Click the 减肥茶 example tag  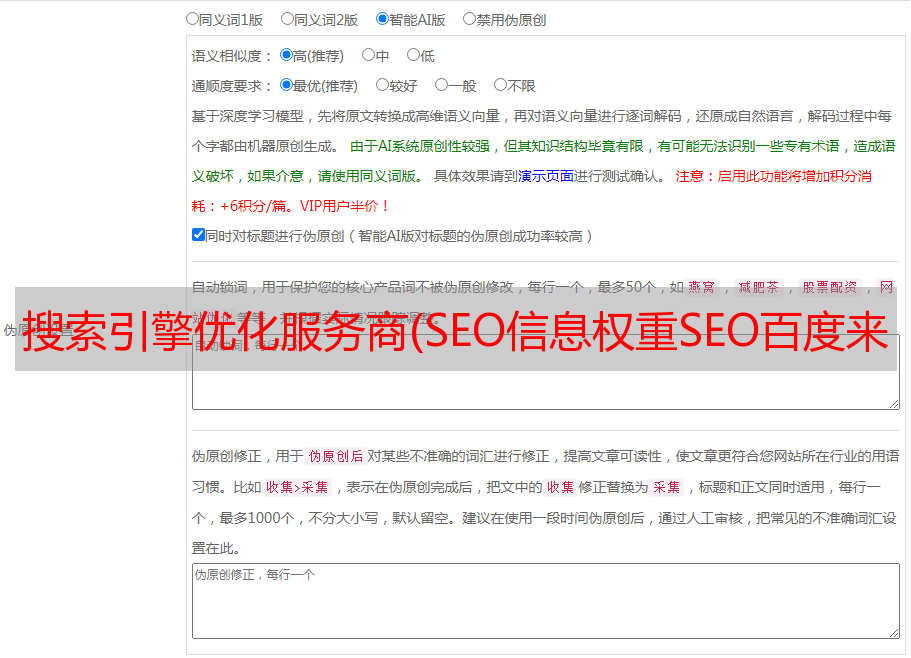[758, 287]
